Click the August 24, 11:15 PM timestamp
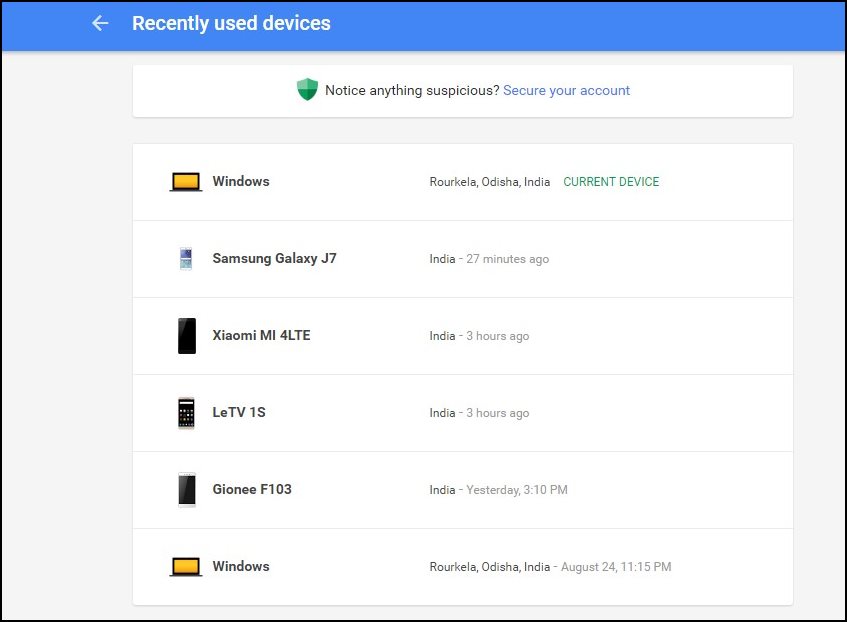847x622 pixels. pyautogui.click(x=616, y=567)
